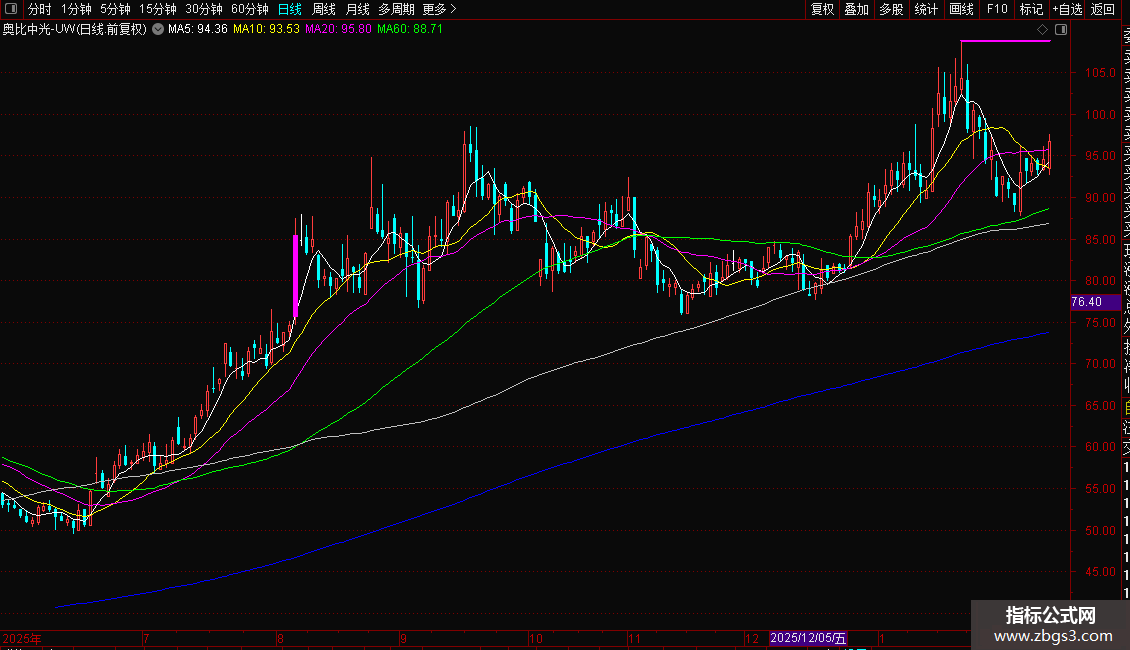Click the MA20 moving average label
Image resolution: width=1130 pixels, height=650 pixels.
click(x=338, y=30)
